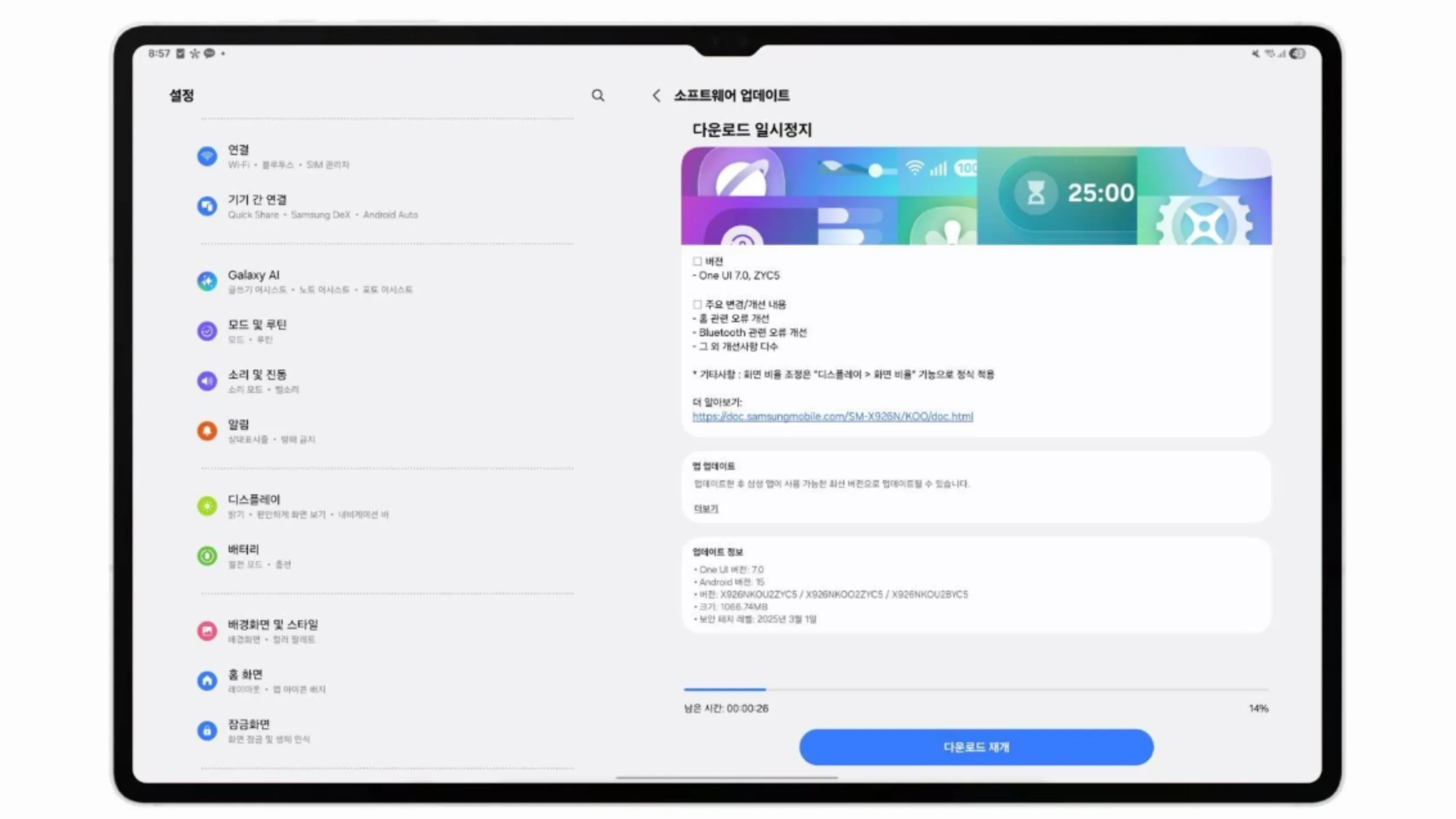Open 배경화면 및 스타일 settings entry
This screenshot has width=1456, height=819.
coord(387,631)
